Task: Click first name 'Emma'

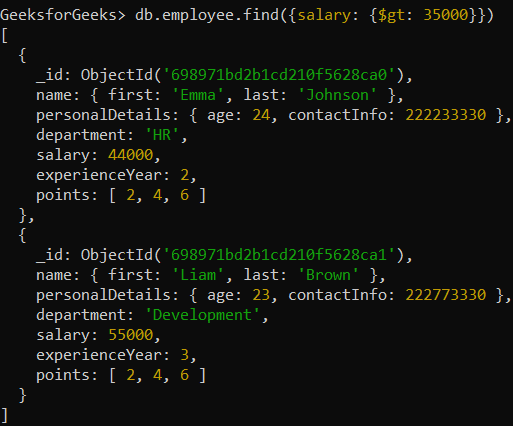Action: (x=198, y=95)
